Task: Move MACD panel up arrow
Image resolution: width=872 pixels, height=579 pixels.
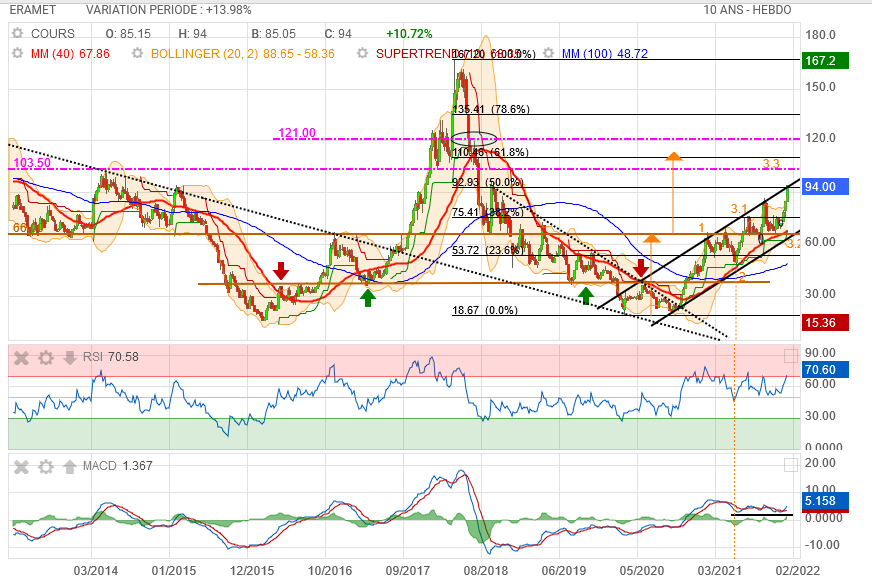Action: pos(70,466)
